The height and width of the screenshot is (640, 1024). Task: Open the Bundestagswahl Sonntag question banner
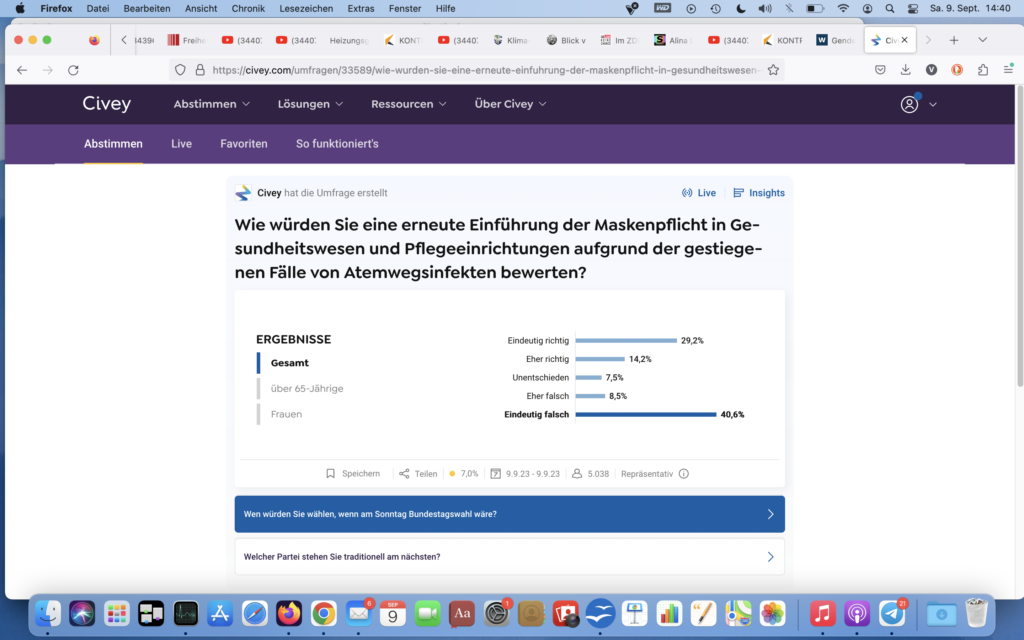(x=509, y=514)
